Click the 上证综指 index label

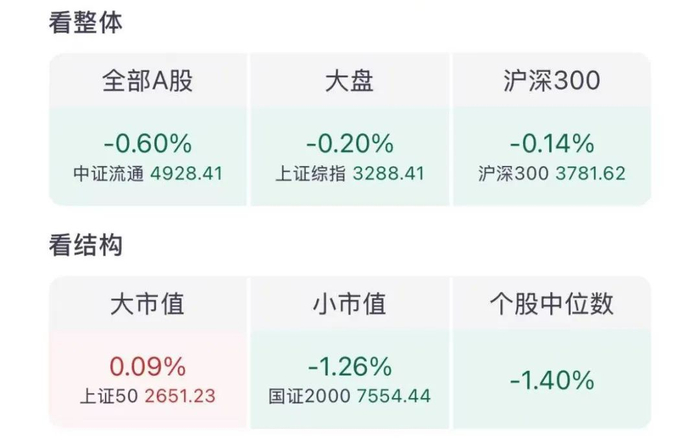tap(311, 173)
